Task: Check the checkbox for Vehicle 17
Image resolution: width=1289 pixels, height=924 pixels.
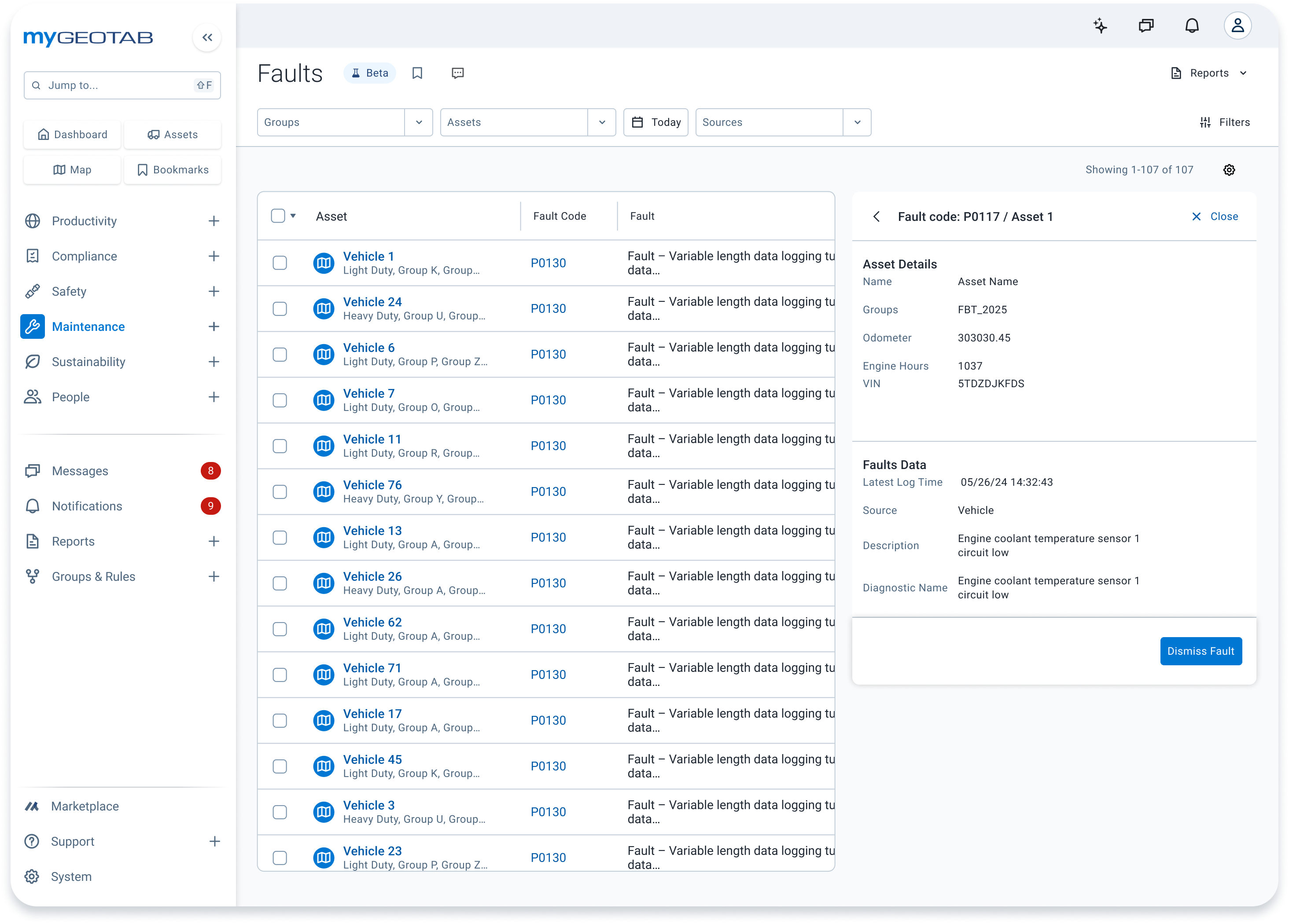Action: (x=280, y=721)
